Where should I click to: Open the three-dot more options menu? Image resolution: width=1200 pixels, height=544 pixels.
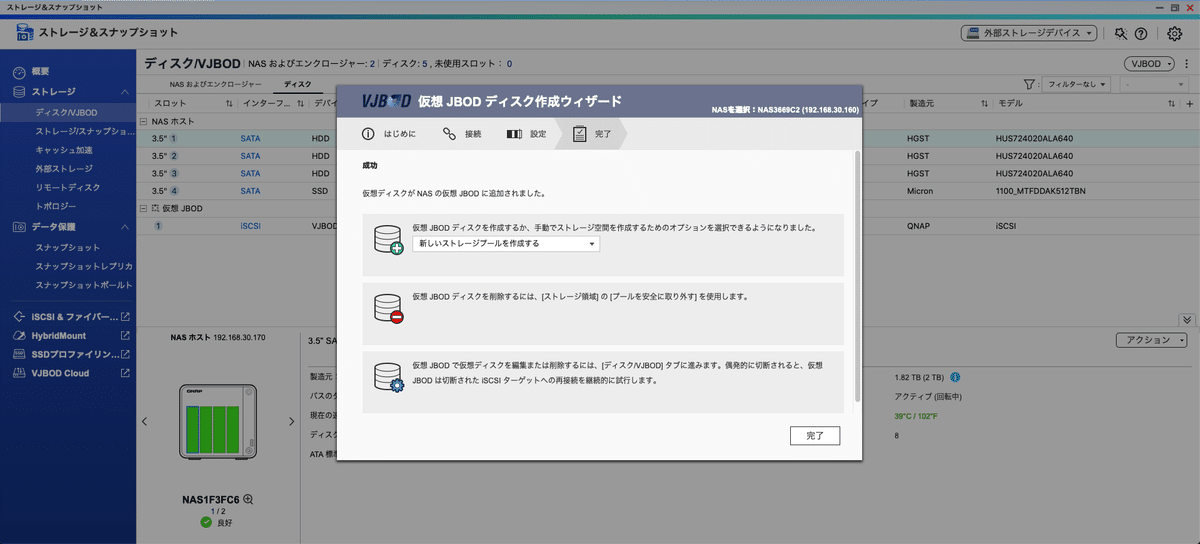click(x=1185, y=63)
